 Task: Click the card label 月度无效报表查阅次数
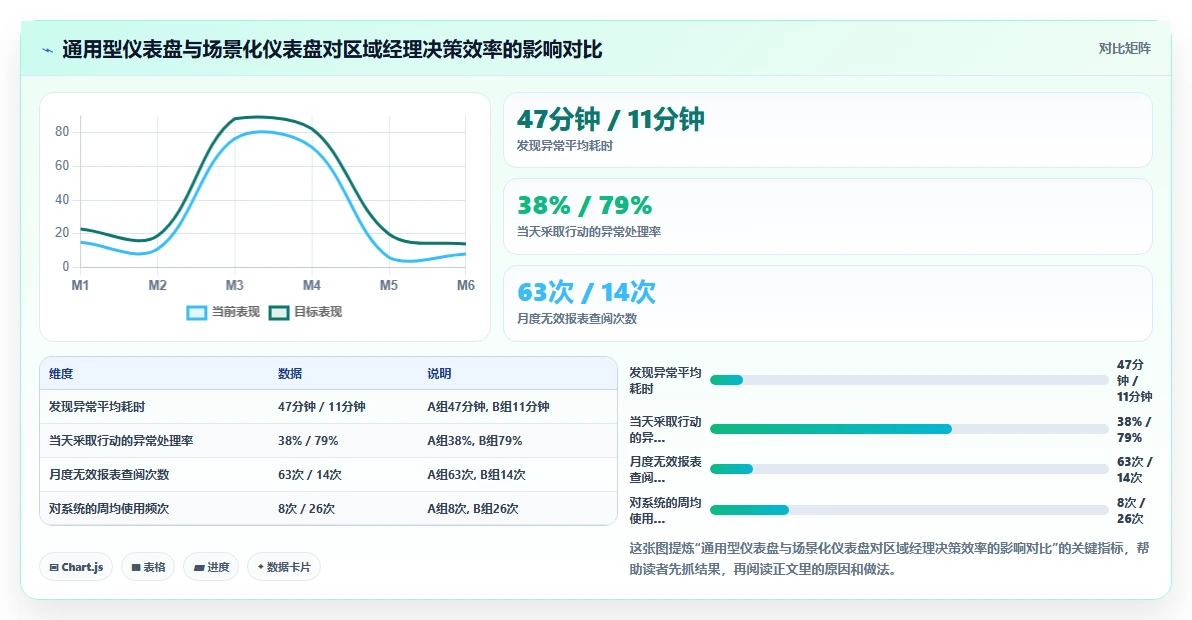(577, 319)
